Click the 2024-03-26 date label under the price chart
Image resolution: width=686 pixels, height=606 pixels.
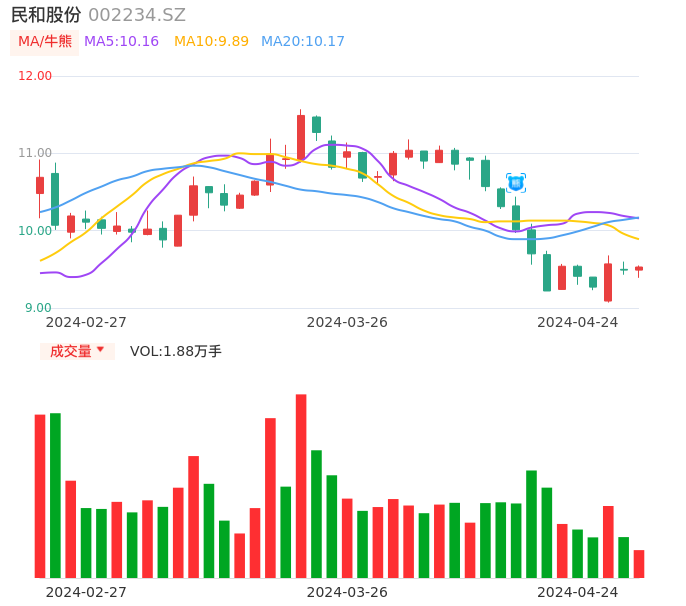[x=347, y=322]
